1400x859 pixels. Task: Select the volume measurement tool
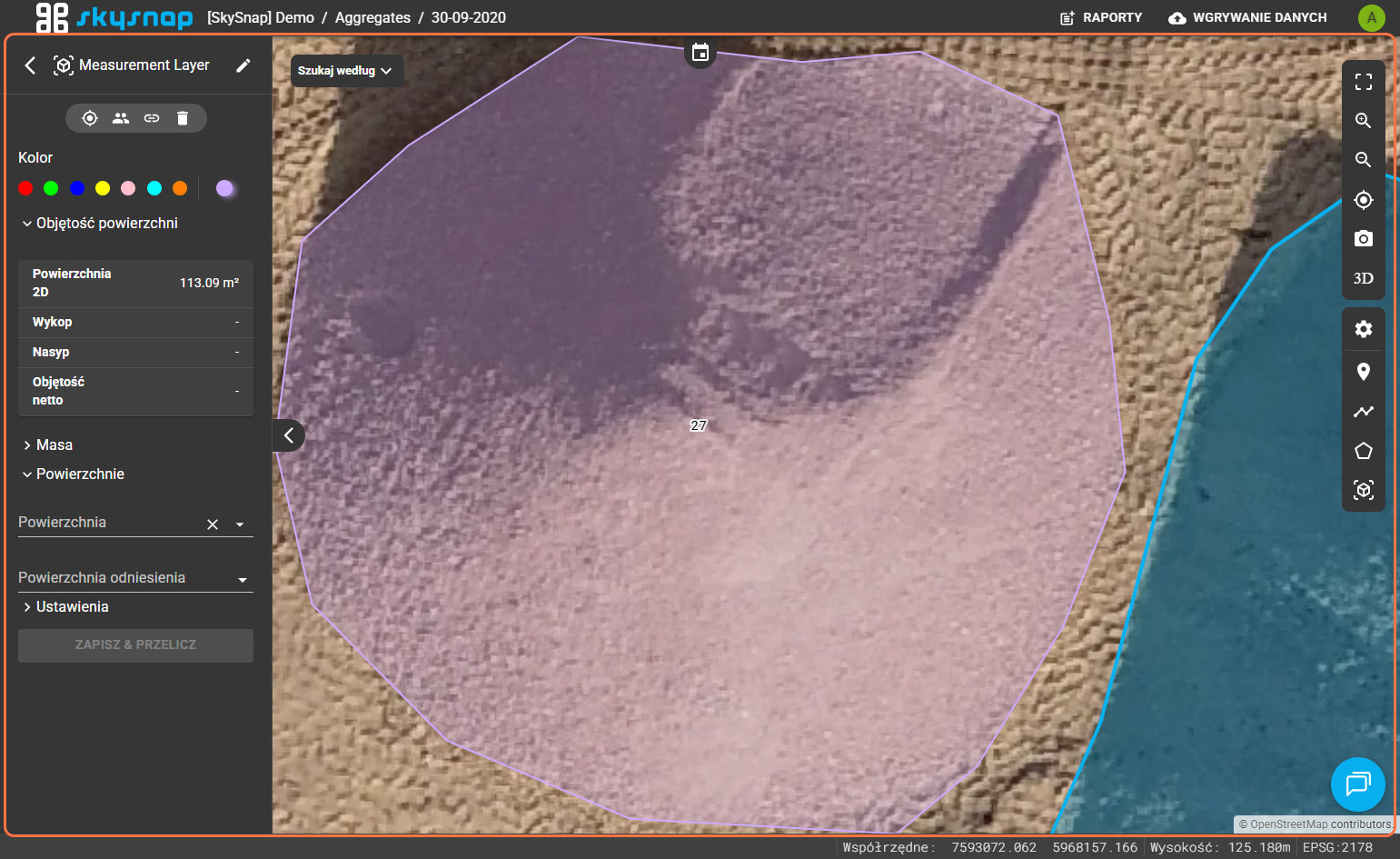pyautogui.click(x=1364, y=490)
